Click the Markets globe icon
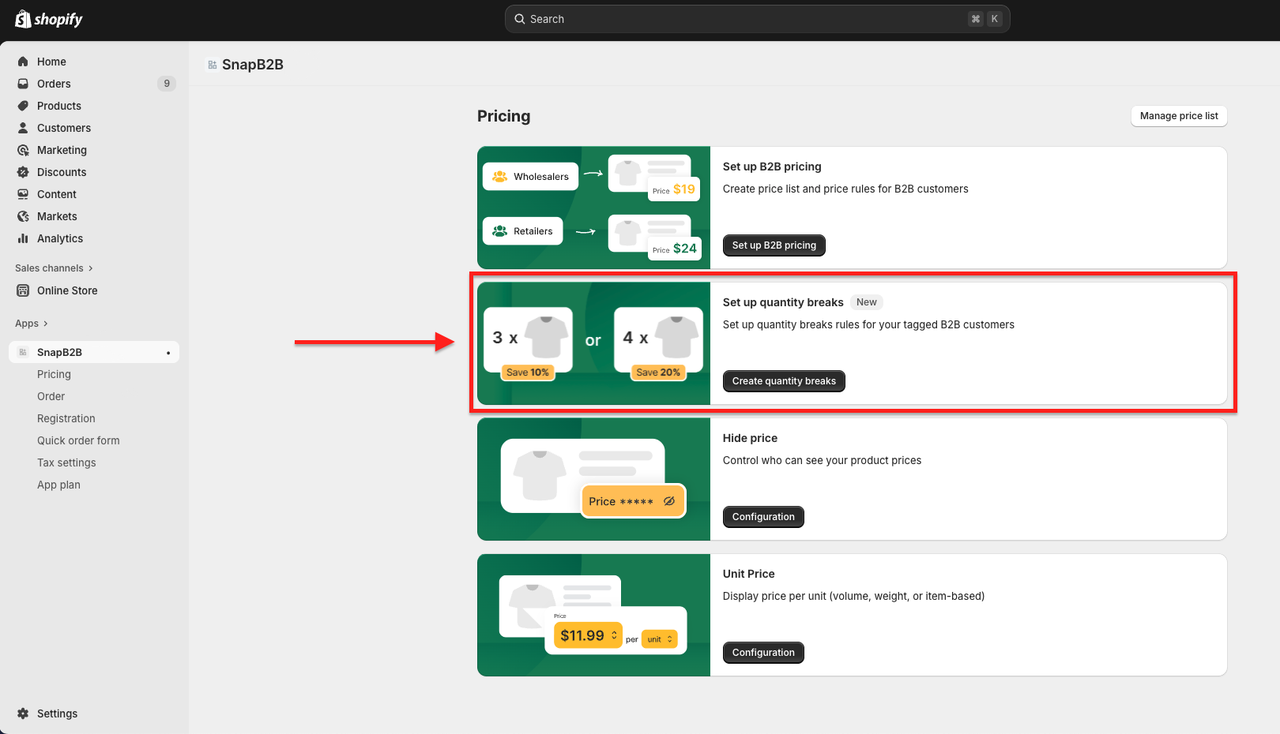 (x=23, y=216)
